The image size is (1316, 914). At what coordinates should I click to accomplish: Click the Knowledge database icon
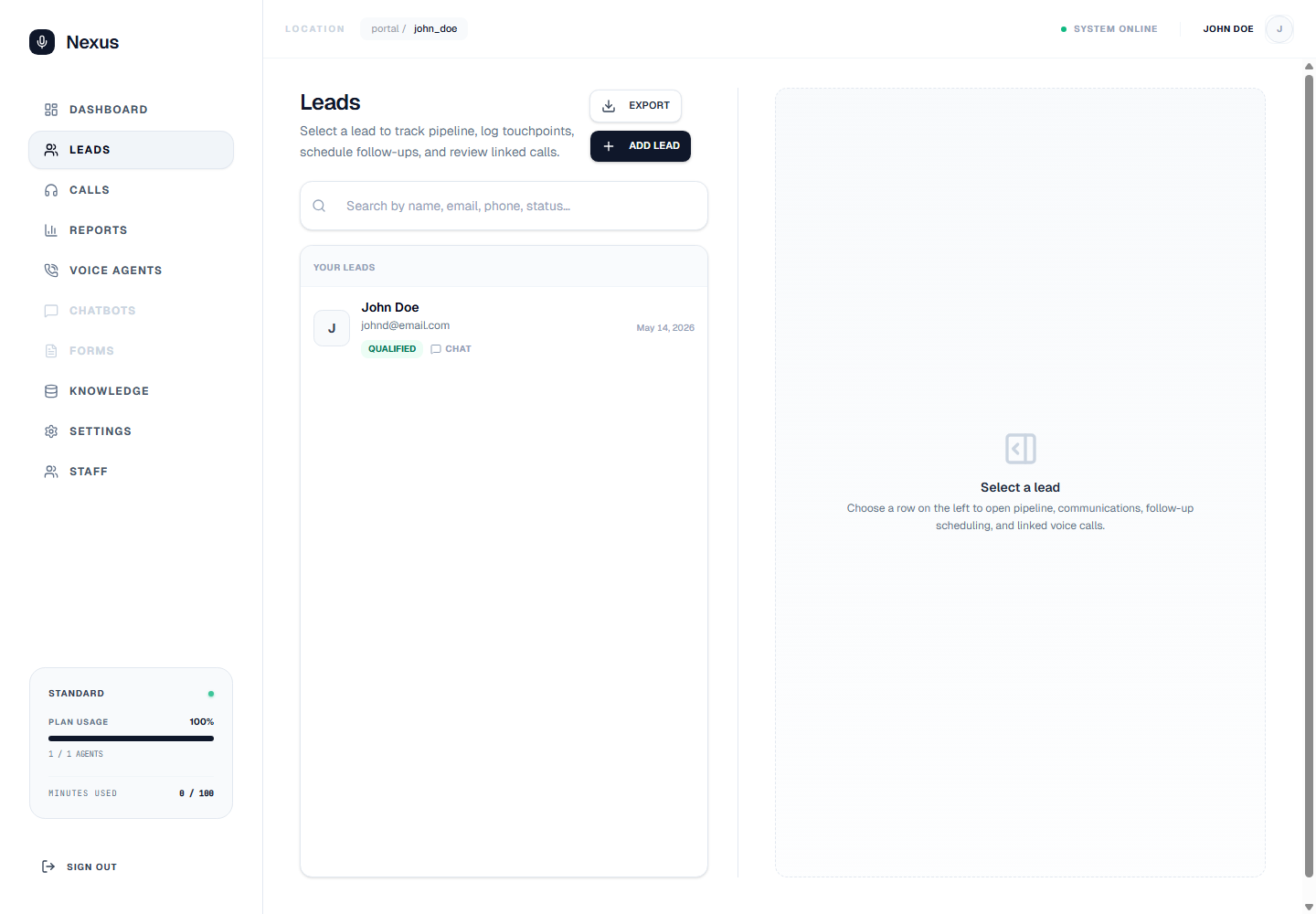[x=51, y=391]
